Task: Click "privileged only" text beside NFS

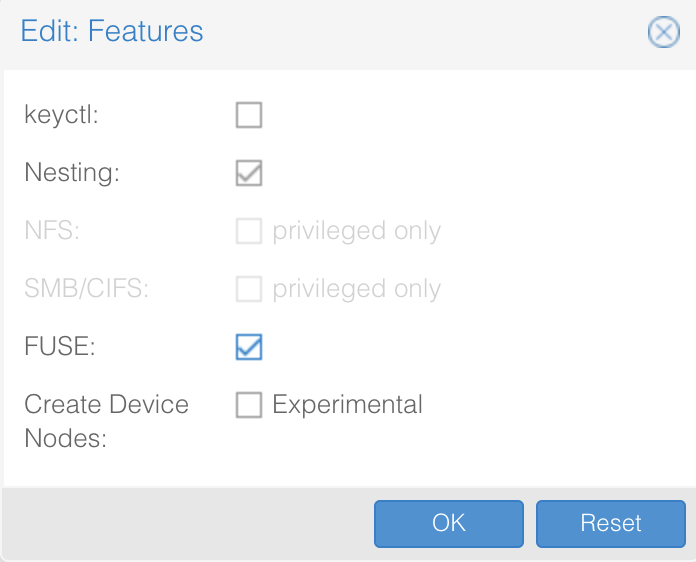Action: pos(356,231)
